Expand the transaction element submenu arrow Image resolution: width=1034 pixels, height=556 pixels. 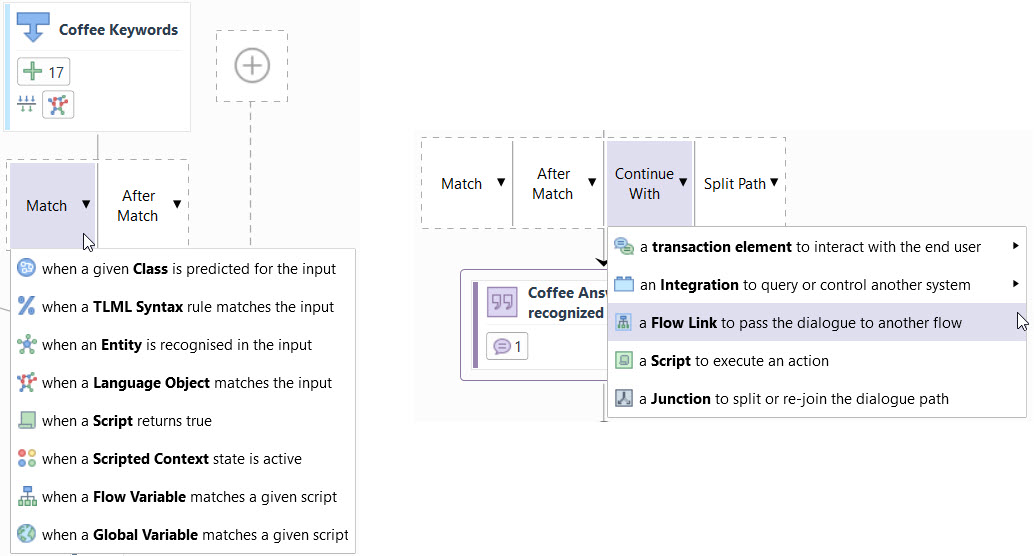coord(1016,246)
